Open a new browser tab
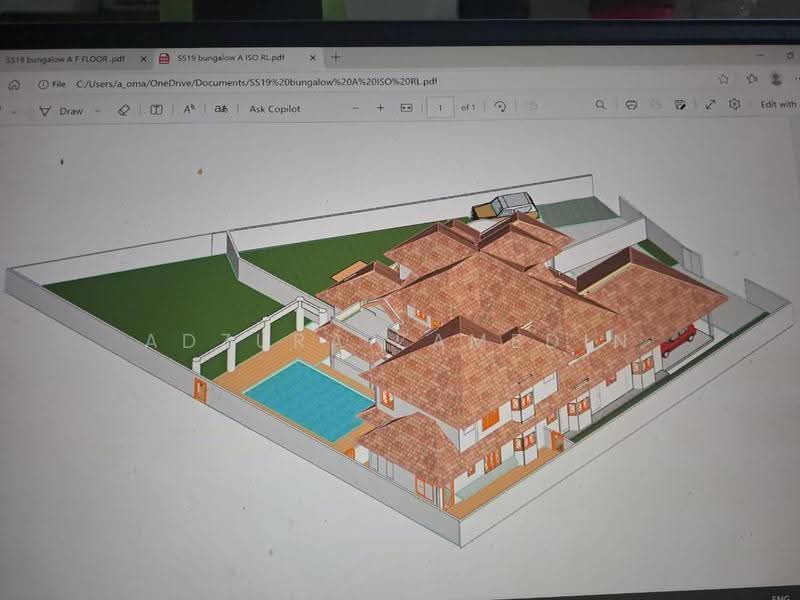 click(x=335, y=57)
